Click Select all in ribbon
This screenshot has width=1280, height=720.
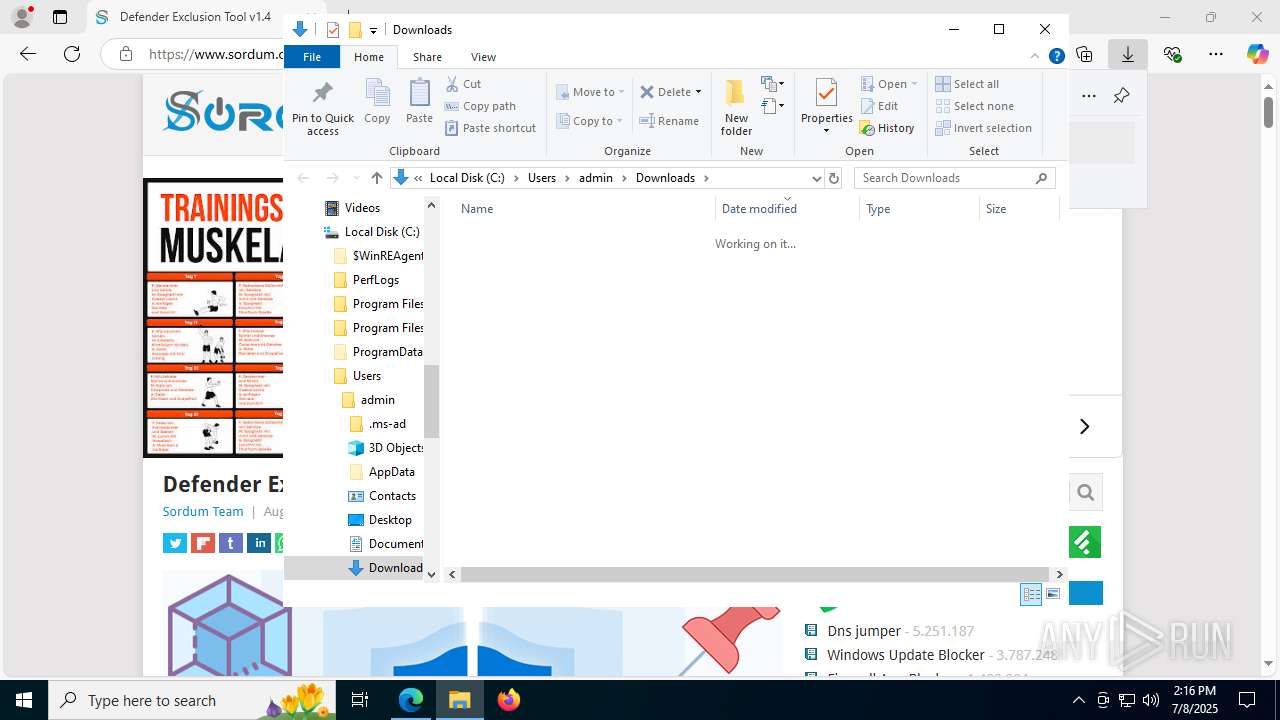[967, 84]
